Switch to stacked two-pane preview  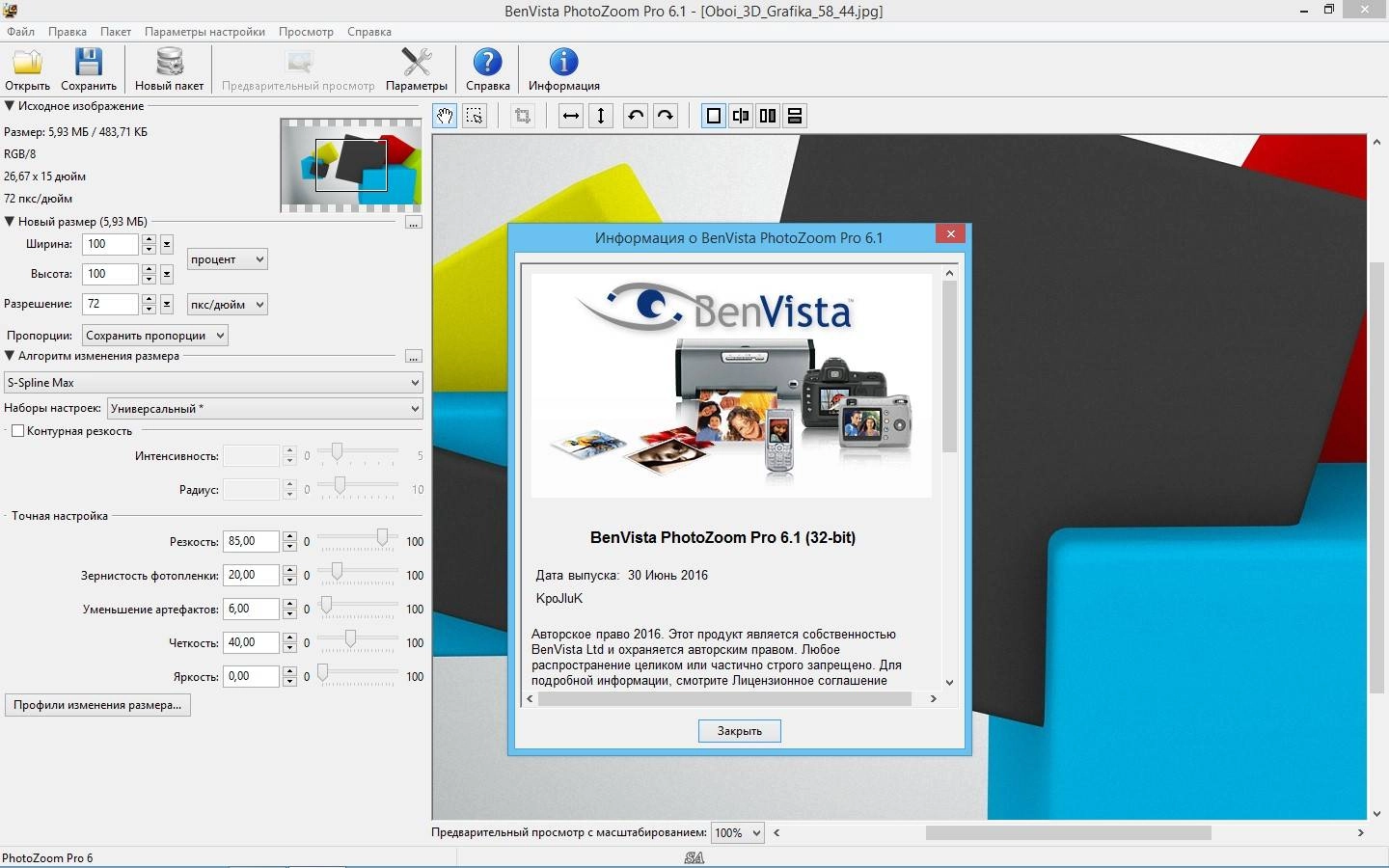point(795,116)
